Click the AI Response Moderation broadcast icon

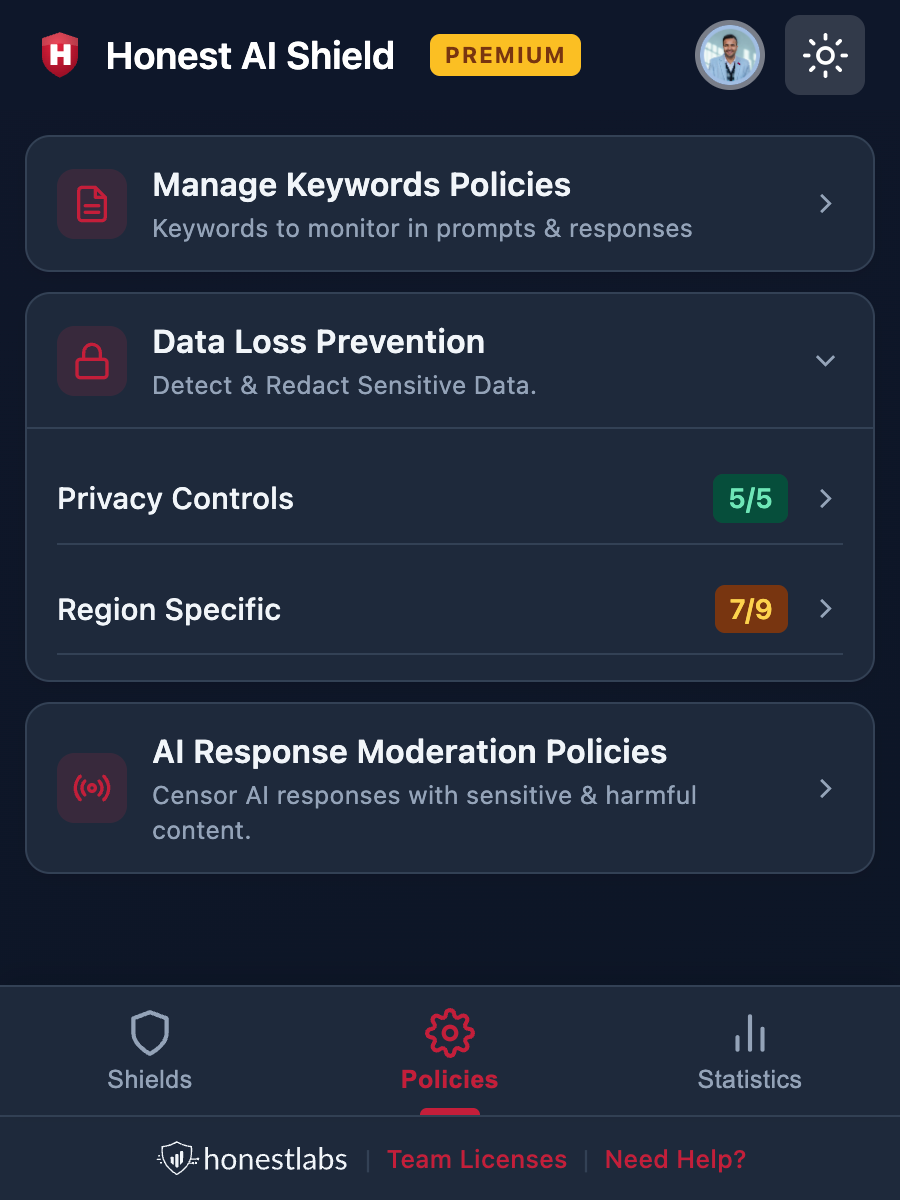point(92,788)
